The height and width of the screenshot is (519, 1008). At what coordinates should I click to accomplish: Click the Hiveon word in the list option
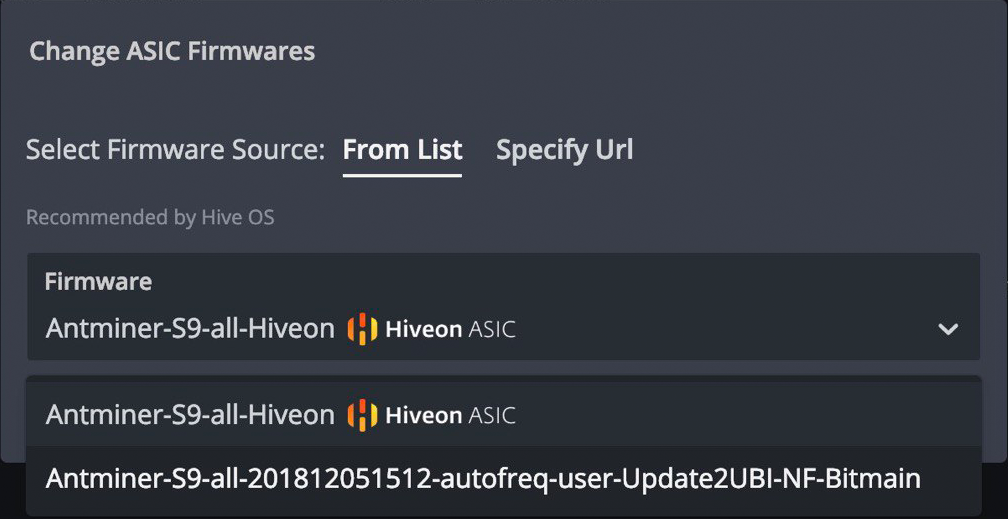click(x=422, y=415)
